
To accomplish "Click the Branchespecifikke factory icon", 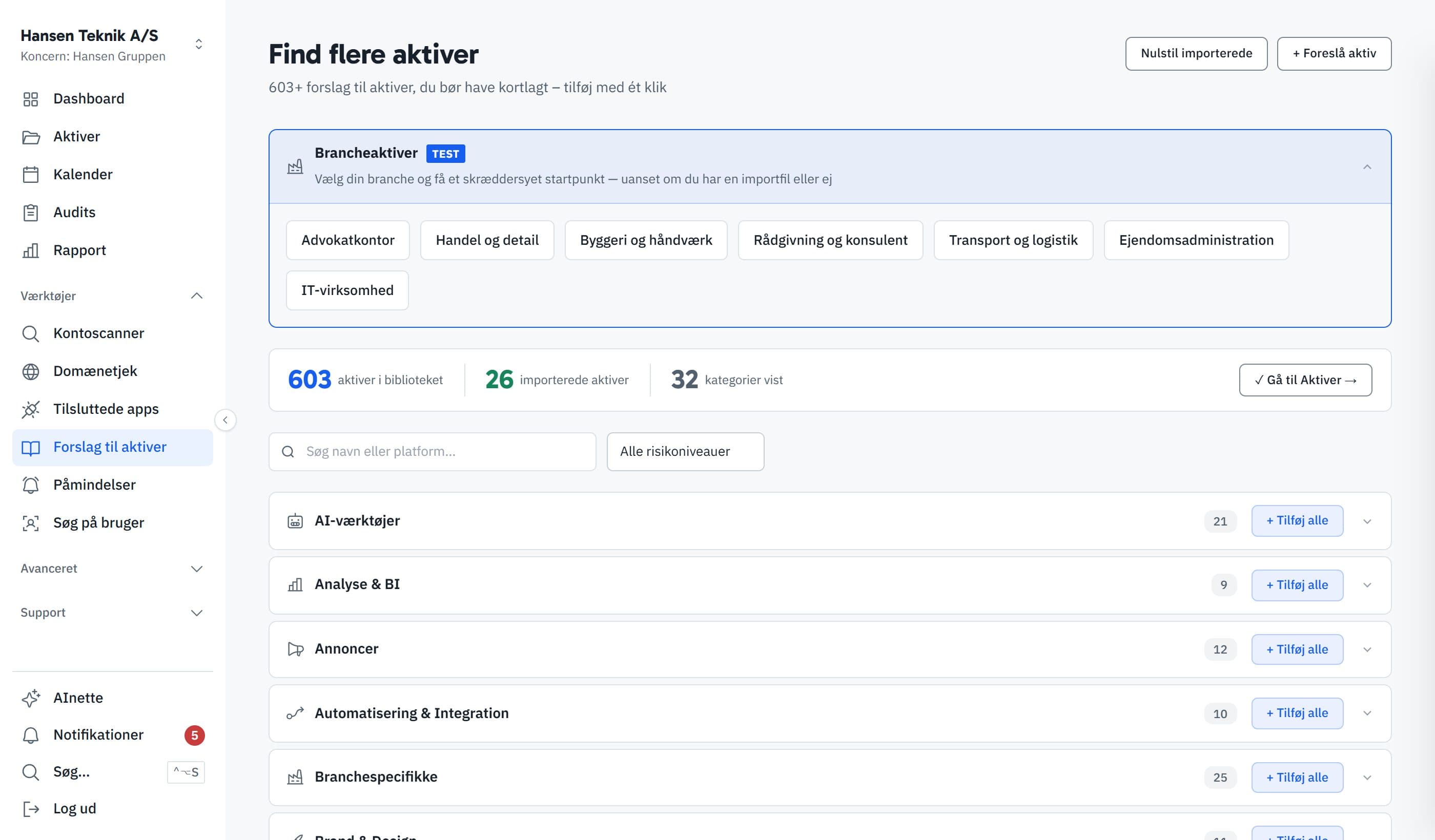I will pyautogui.click(x=295, y=777).
